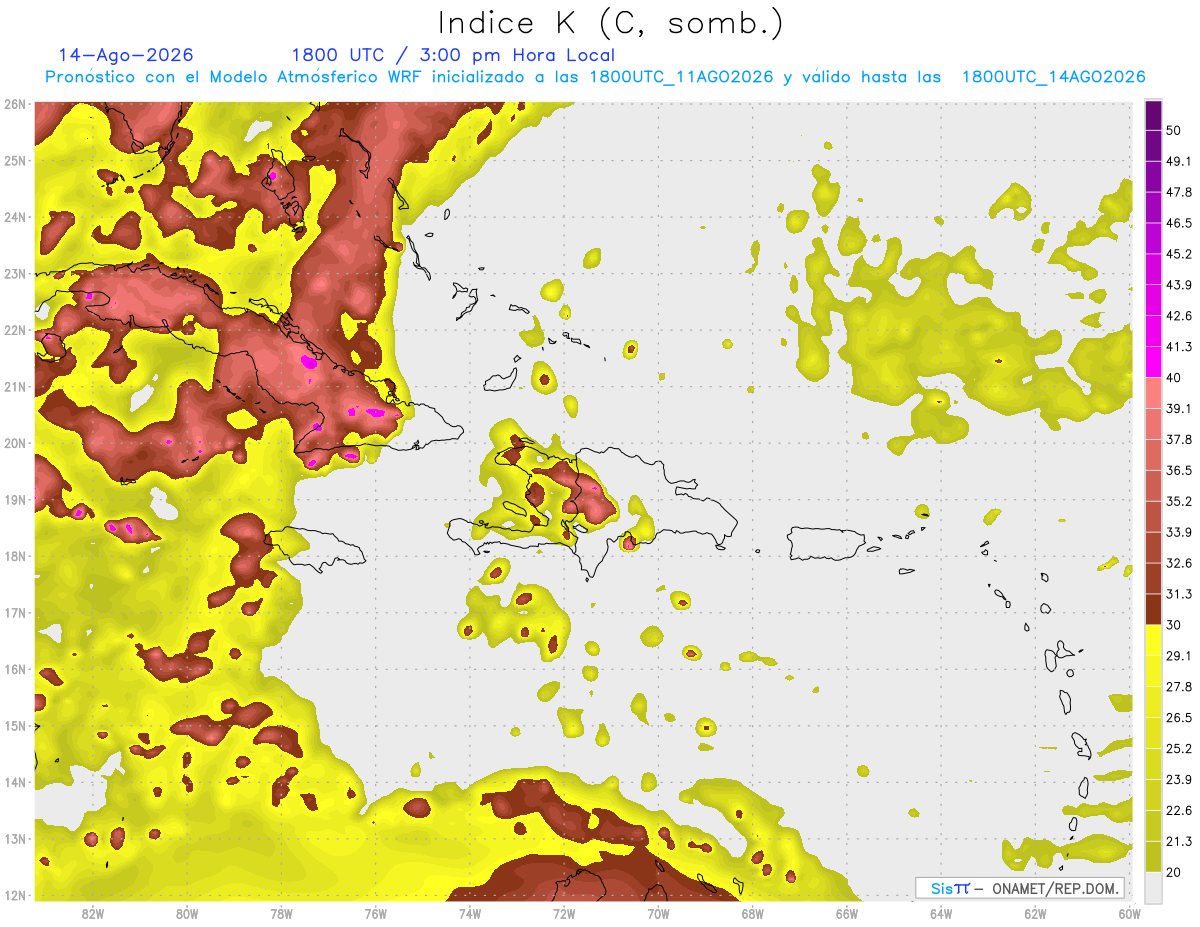Click the 'Pronostico con el Modelo Atmosferico WRF' line
The width and height of the screenshot is (1200, 927).
coord(595,77)
